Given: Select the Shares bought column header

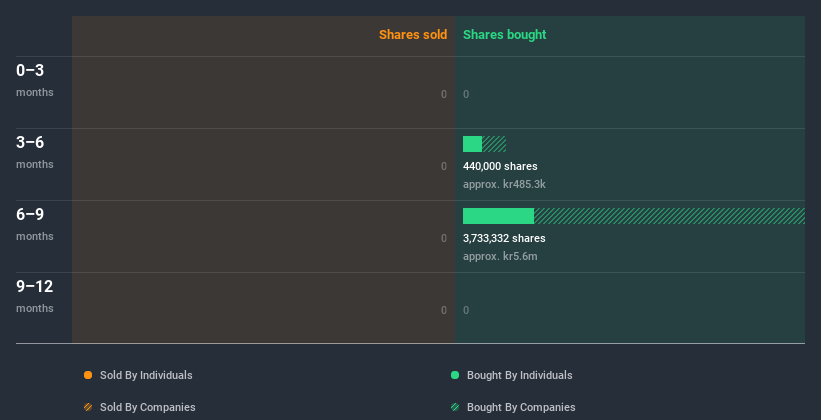Looking at the screenshot, I should tap(504, 35).
